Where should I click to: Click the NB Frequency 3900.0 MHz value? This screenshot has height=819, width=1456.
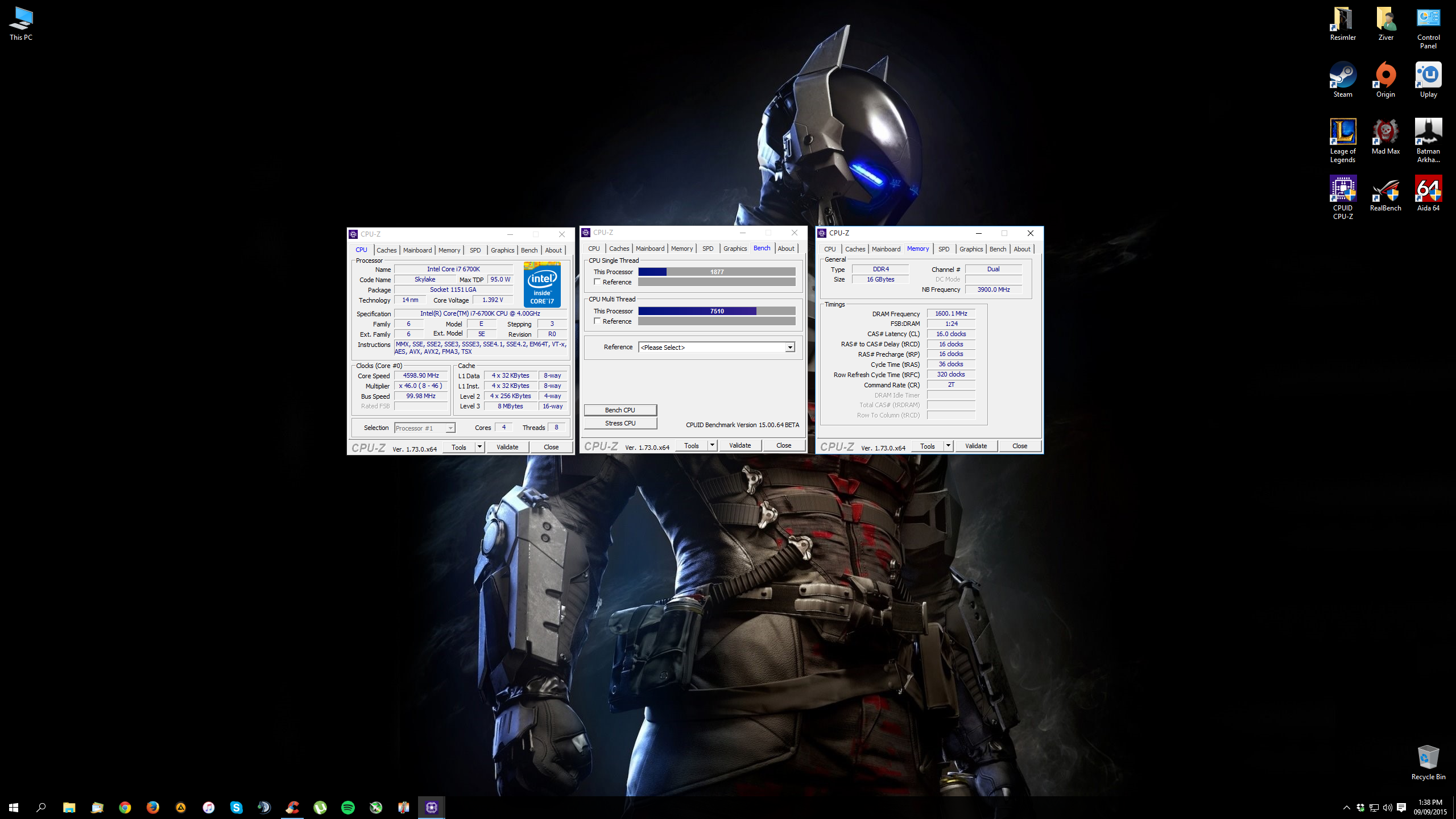click(994, 289)
